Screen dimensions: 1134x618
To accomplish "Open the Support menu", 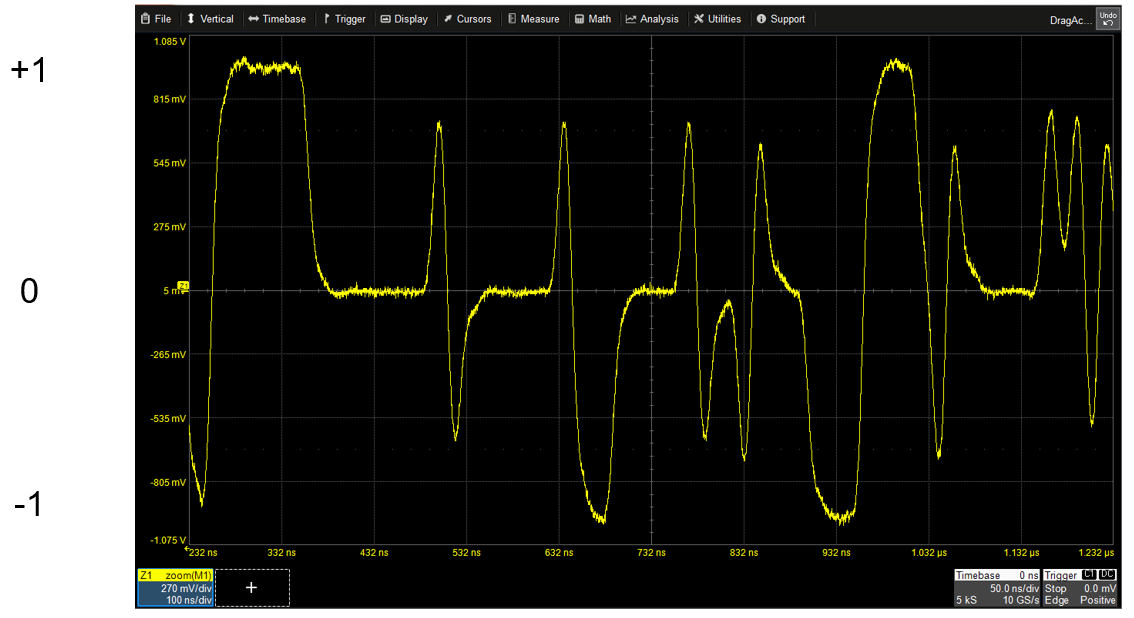I will click(x=781, y=19).
